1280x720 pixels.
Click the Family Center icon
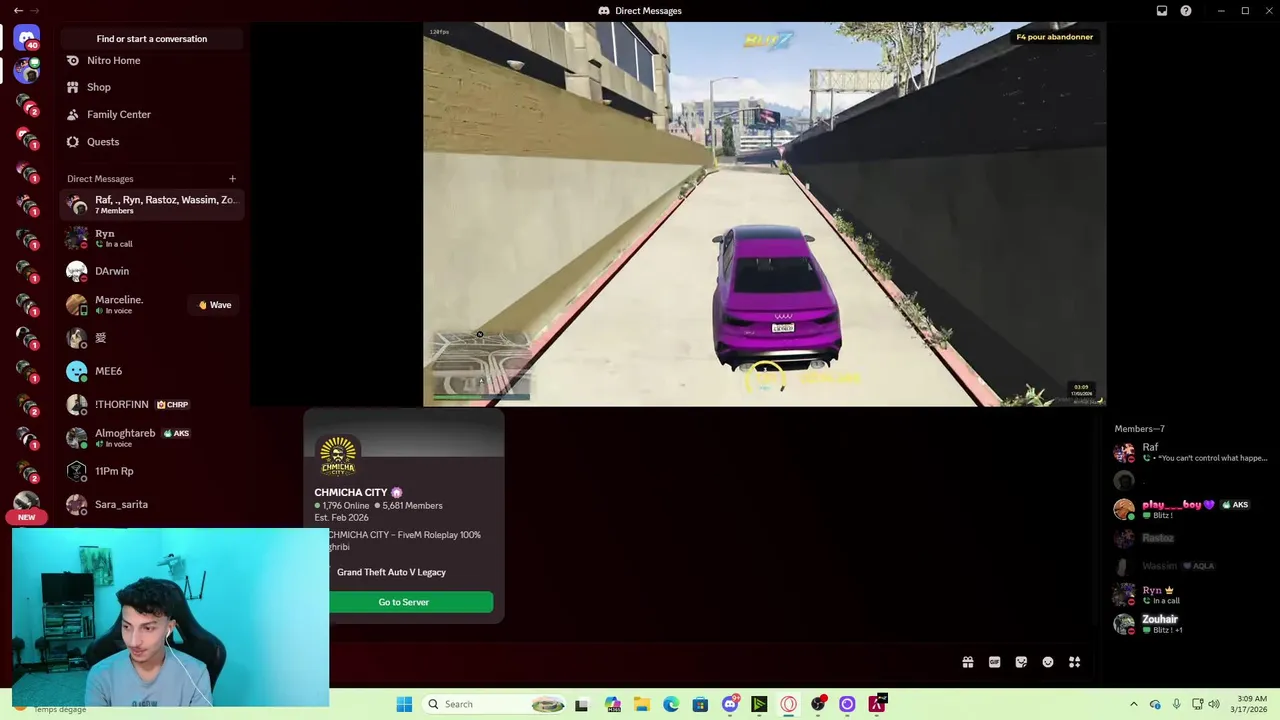[72, 114]
